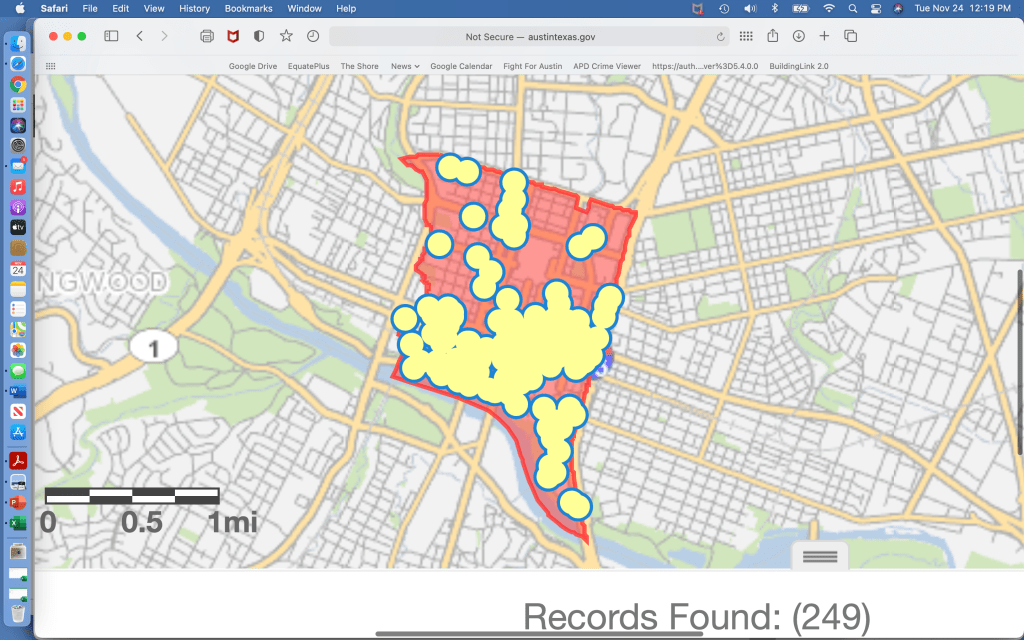Image resolution: width=1024 pixels, height=640 pixels.
Task: Open the APD Crime Viewer bookmark
Action: click(x=607, y=66)
